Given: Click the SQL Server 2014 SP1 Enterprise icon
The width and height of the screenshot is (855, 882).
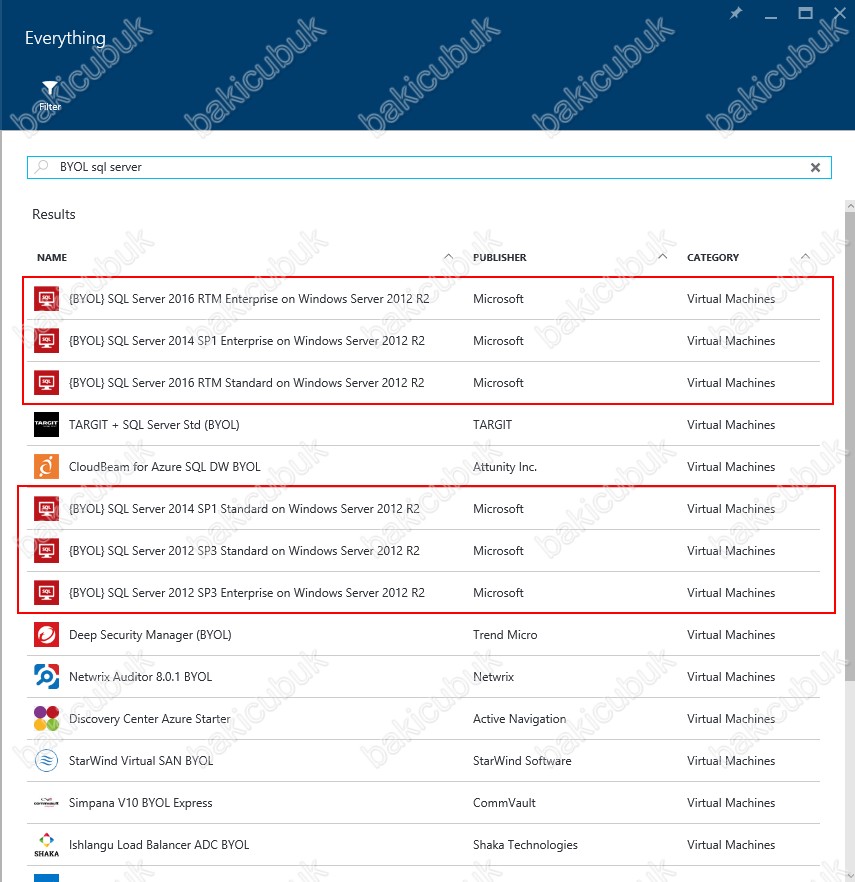Looking at the screenshot, I should [x=46, y=341].
